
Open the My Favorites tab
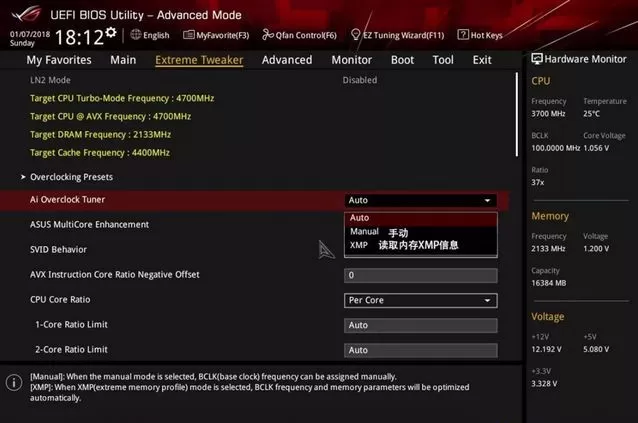(x=59, y=60)
